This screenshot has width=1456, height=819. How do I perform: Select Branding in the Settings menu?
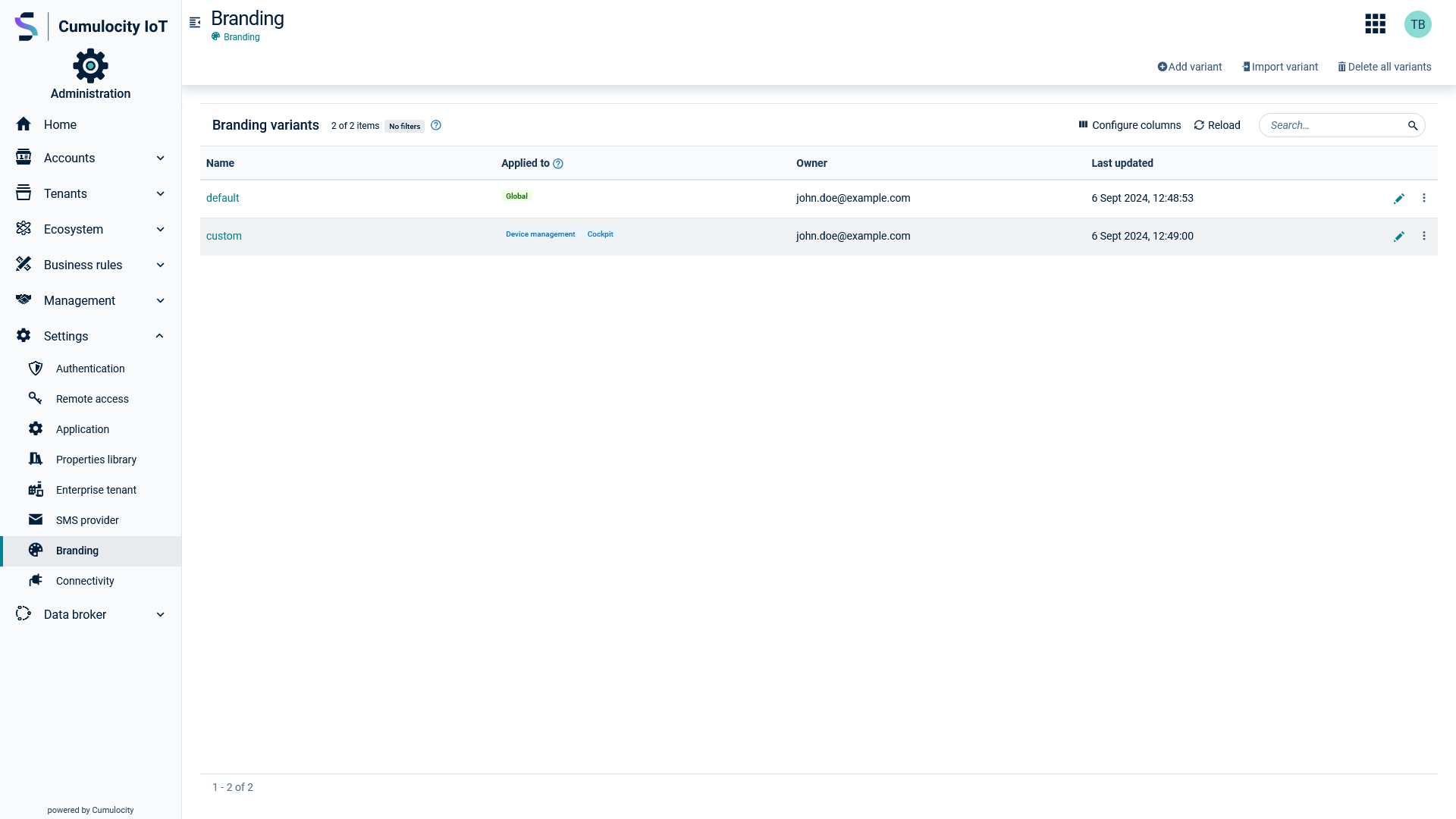90,551
